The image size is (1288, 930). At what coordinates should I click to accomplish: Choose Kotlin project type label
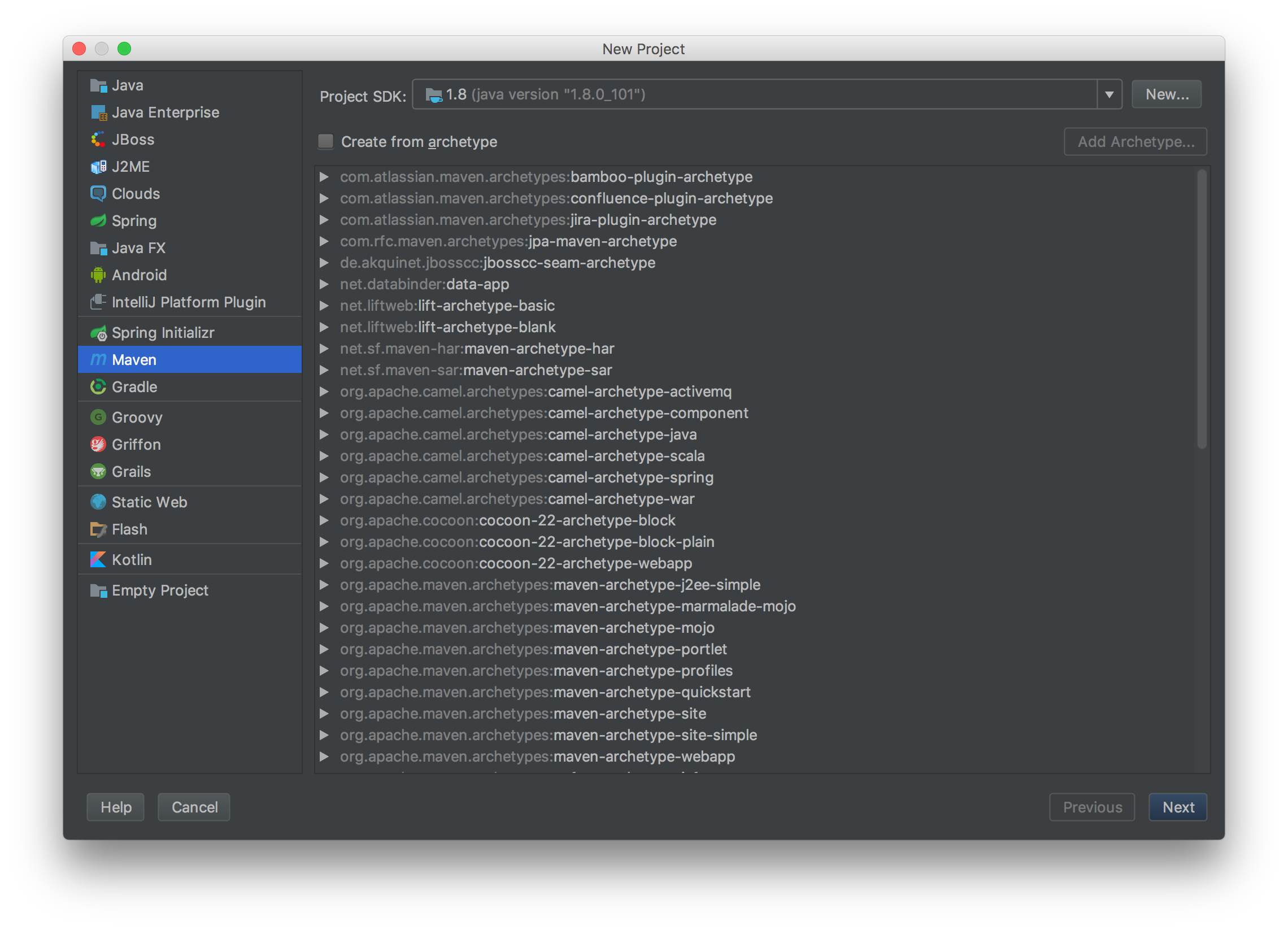coord(132,559)
